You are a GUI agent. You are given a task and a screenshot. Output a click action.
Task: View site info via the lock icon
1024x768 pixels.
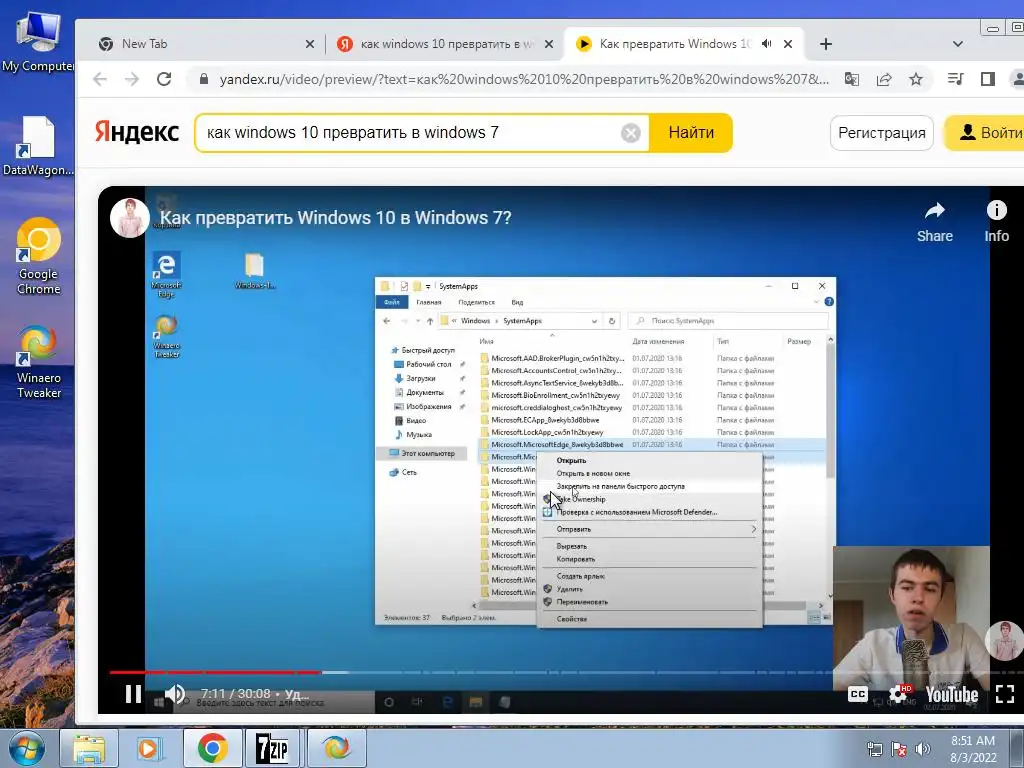pyautogui.click(x=204, y=79)
